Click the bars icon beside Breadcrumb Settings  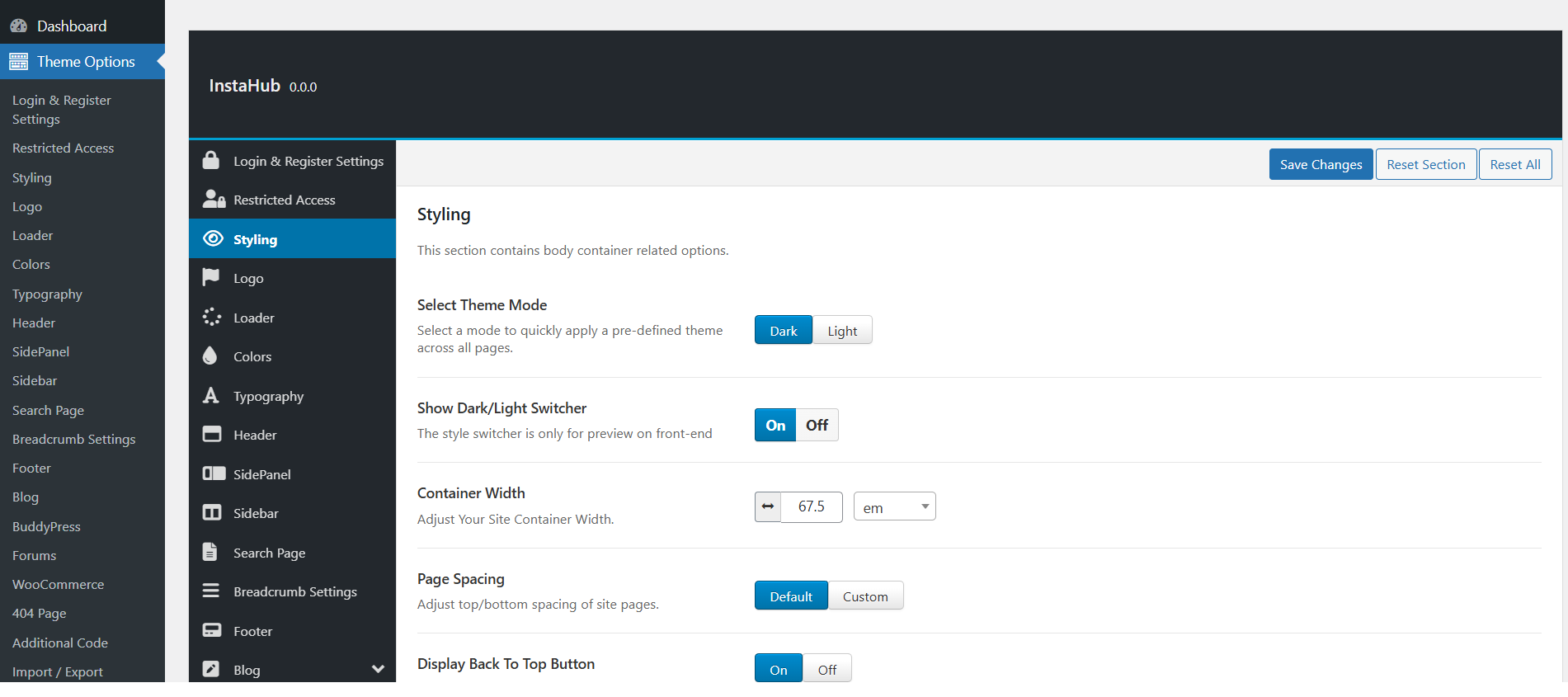[211, 591]
